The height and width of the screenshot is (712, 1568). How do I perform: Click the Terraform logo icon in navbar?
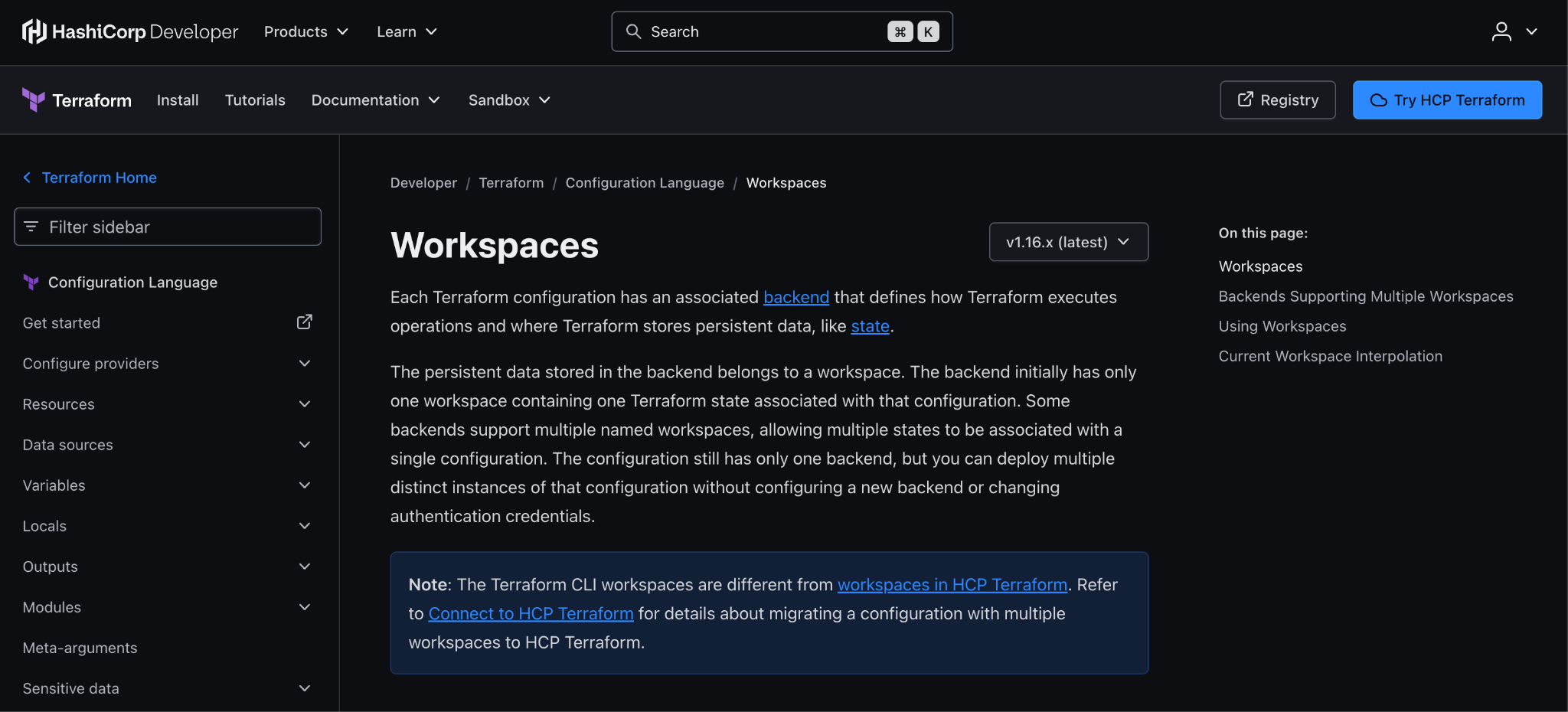pyautogui.click(x=33, y=100)
